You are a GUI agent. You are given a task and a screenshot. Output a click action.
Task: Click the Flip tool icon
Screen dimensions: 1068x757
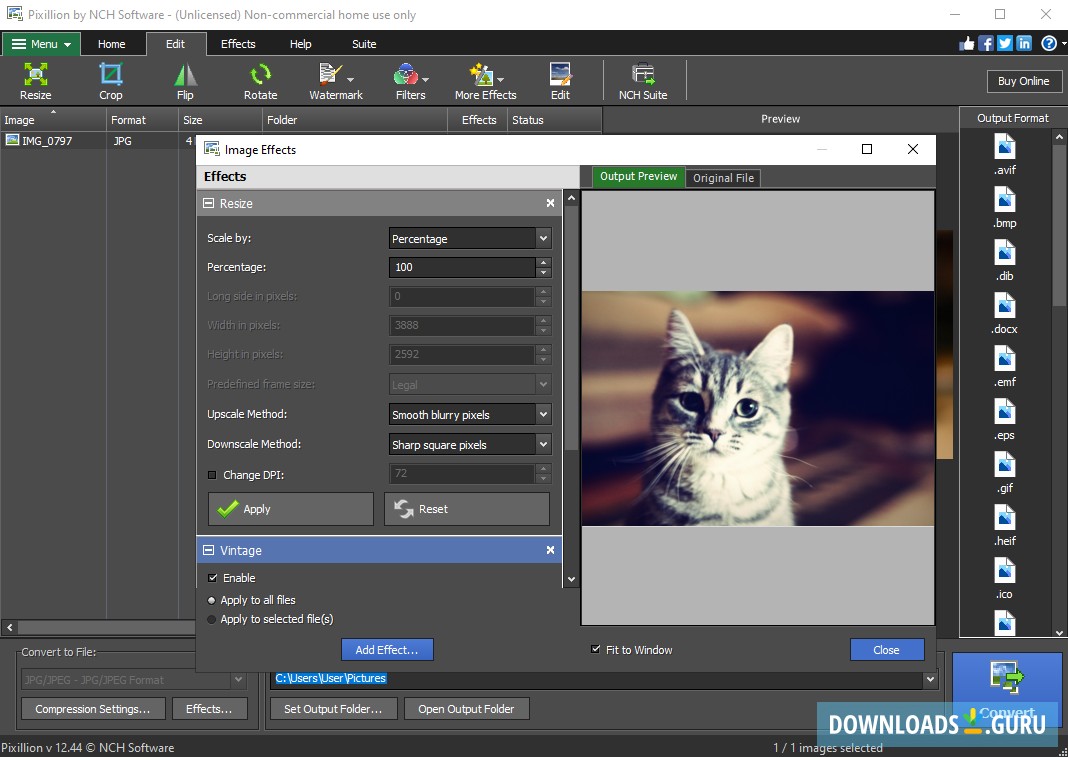tap(184, 80)
